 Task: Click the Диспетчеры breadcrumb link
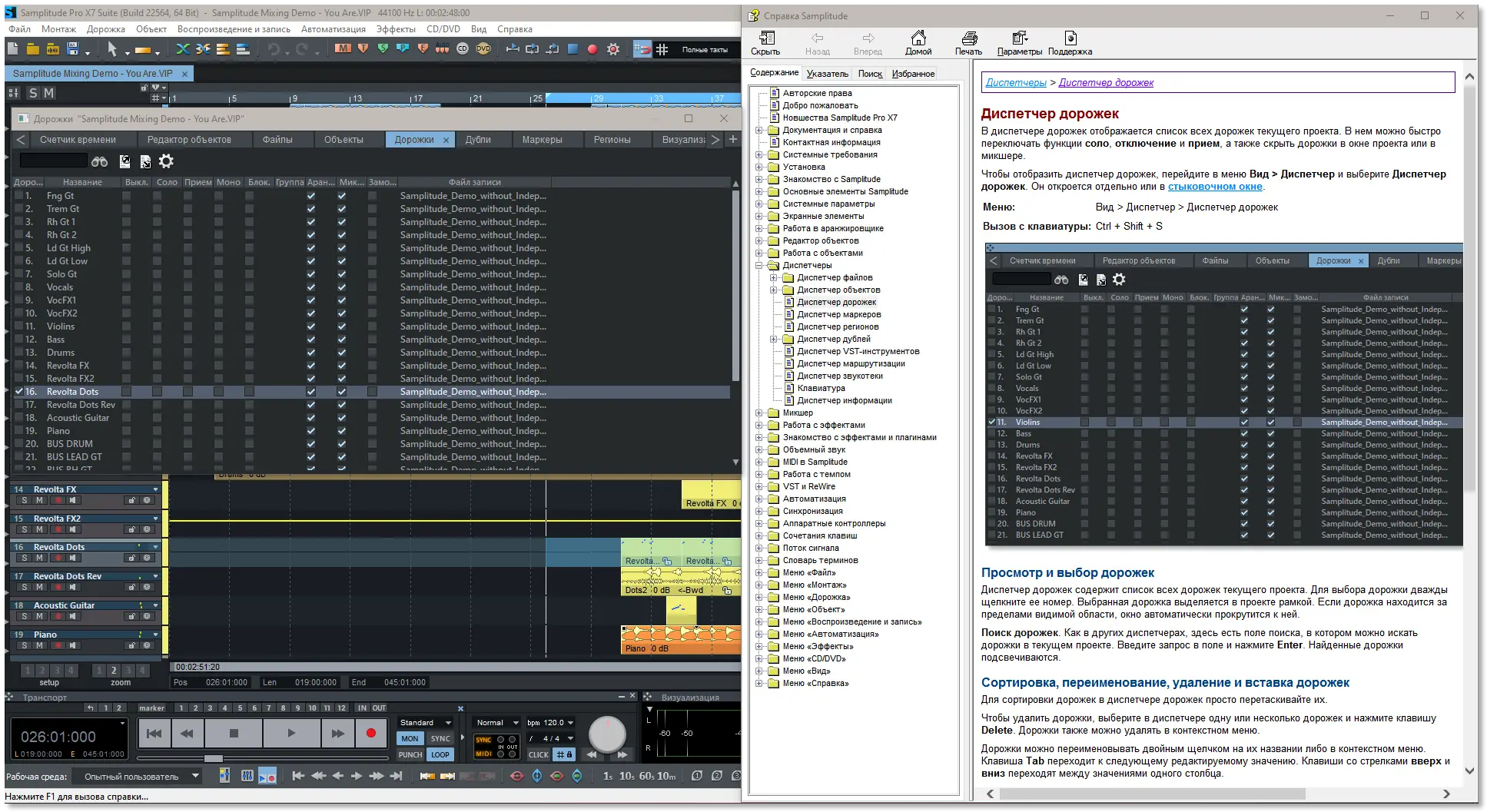click(1016, 83)
